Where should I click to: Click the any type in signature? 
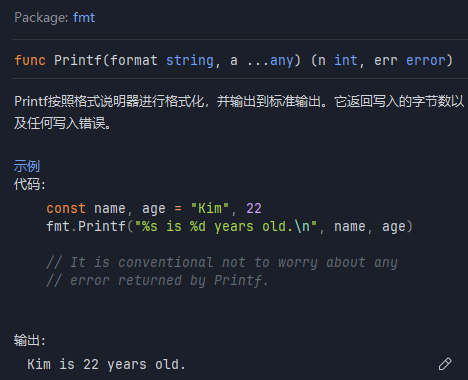281,60
